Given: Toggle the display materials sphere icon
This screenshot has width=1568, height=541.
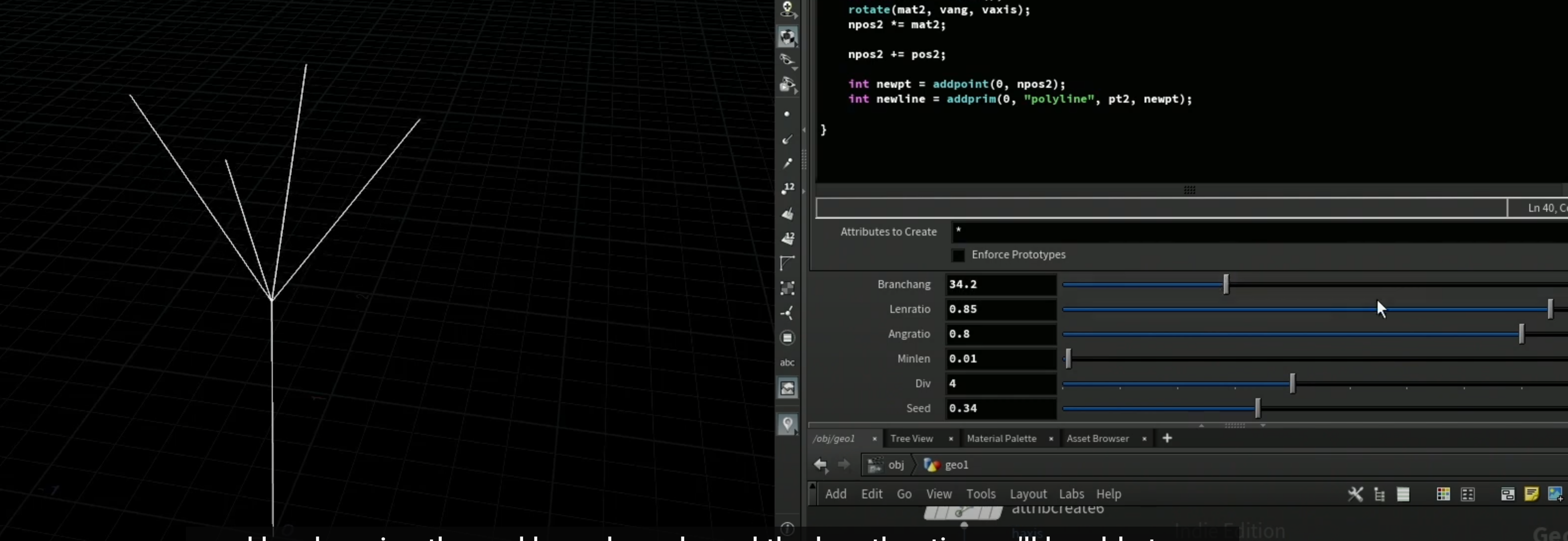Looking at the screenshot, I should tap(787, 37).
